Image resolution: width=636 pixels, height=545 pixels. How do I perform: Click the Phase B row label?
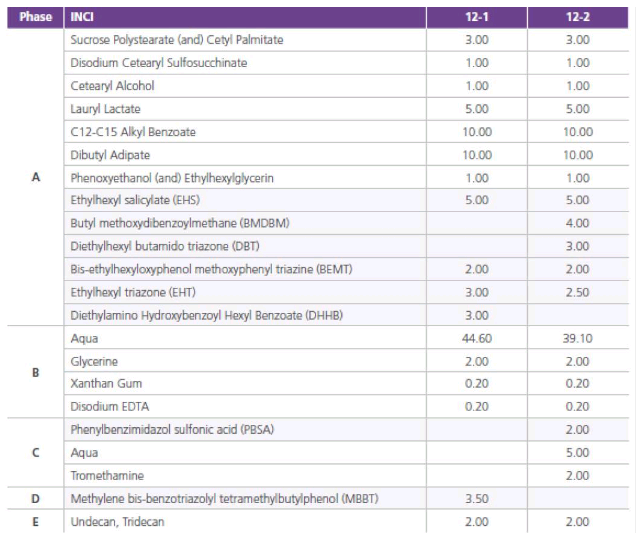(36, 372)
